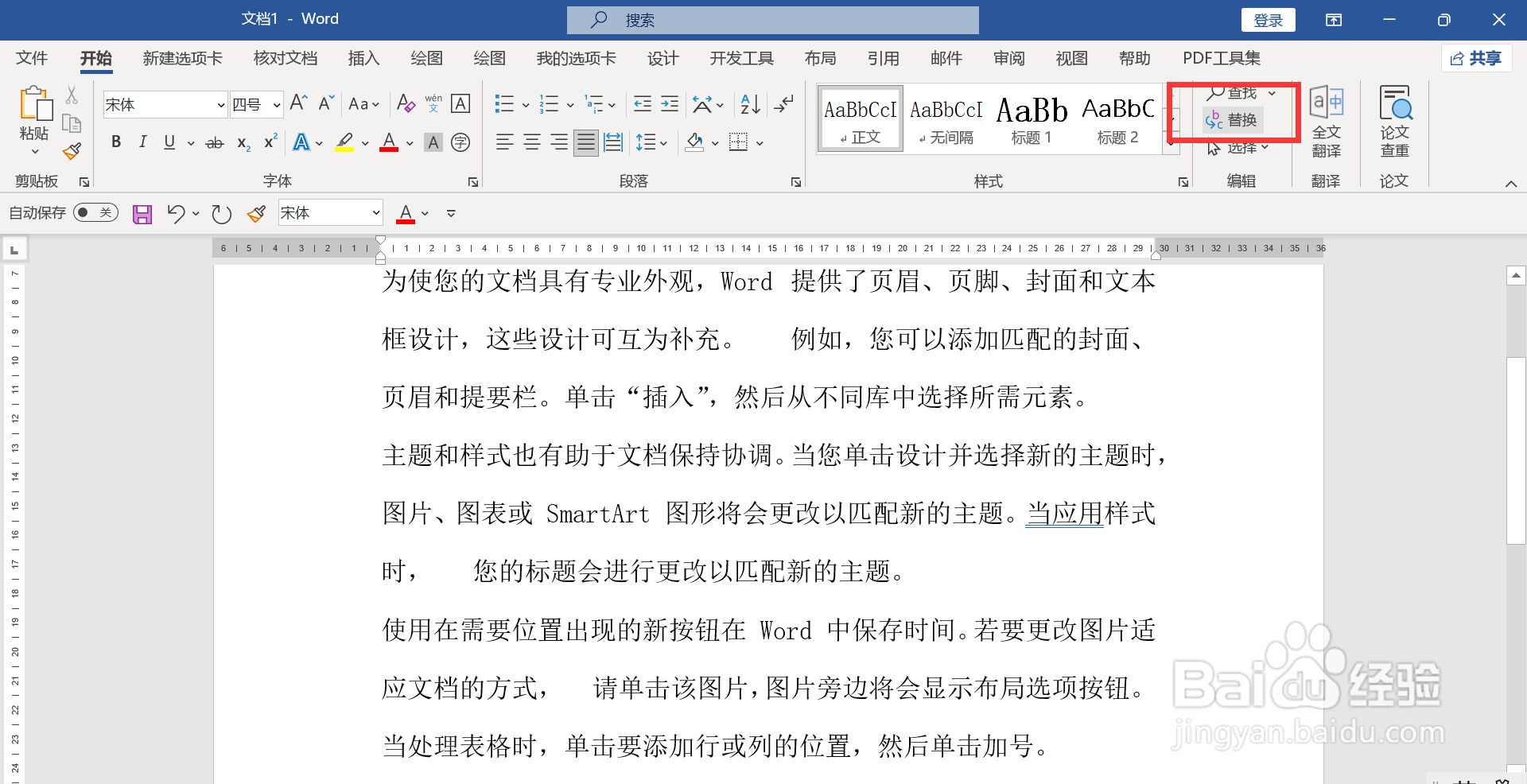Switch to the 设计 (Design) tab
This screenshot has height=784, width=1527.
tap(662, 58)
